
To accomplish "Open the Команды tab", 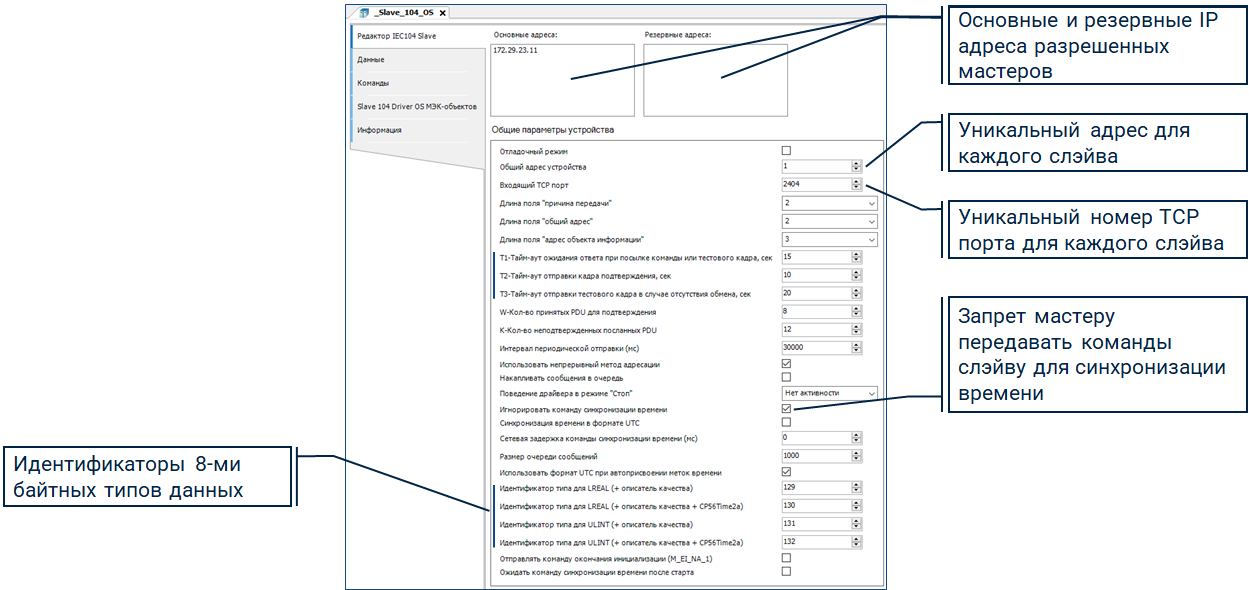I will click(x=373, y=83).
